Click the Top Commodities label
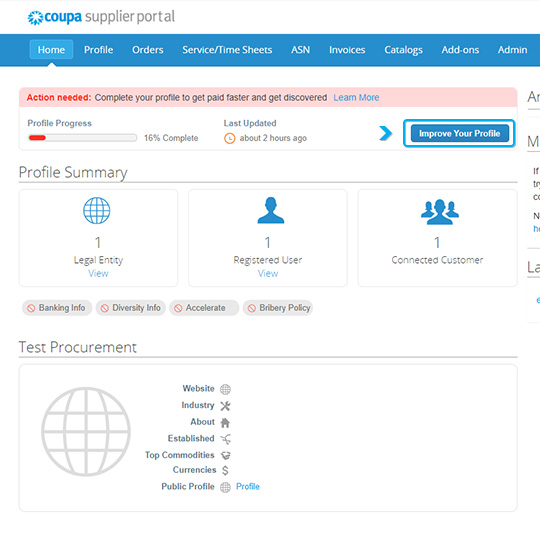The height and width of the screenshot is (540, 540). point(179,455)
